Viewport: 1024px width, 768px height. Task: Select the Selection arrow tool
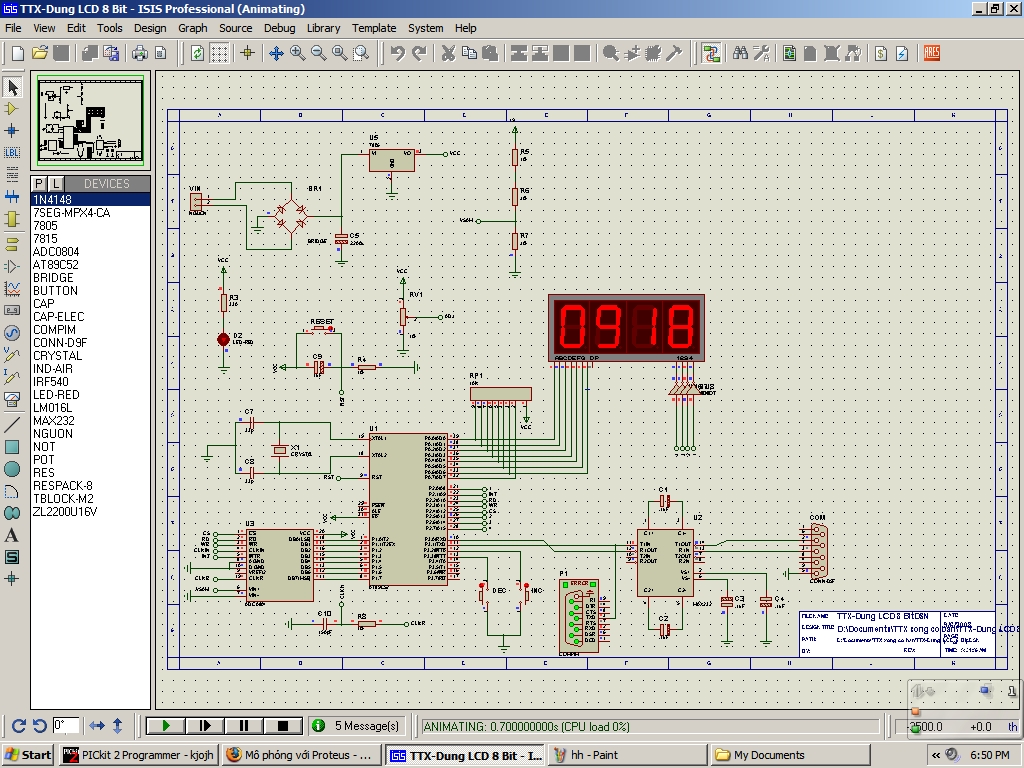(12, 87)
